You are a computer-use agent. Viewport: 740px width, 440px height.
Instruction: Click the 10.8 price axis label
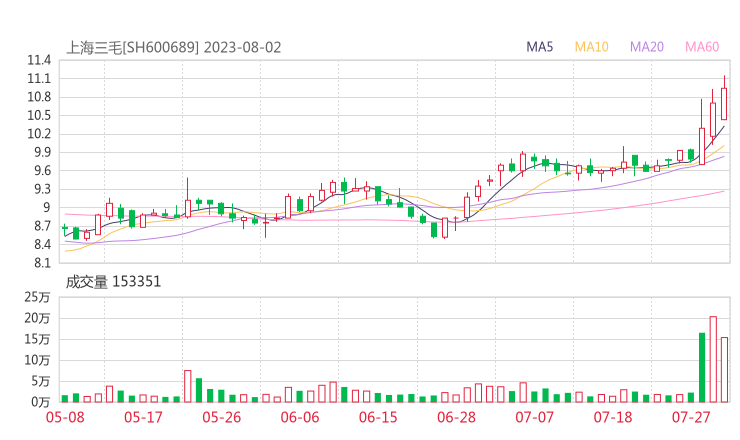pos(39,97)
